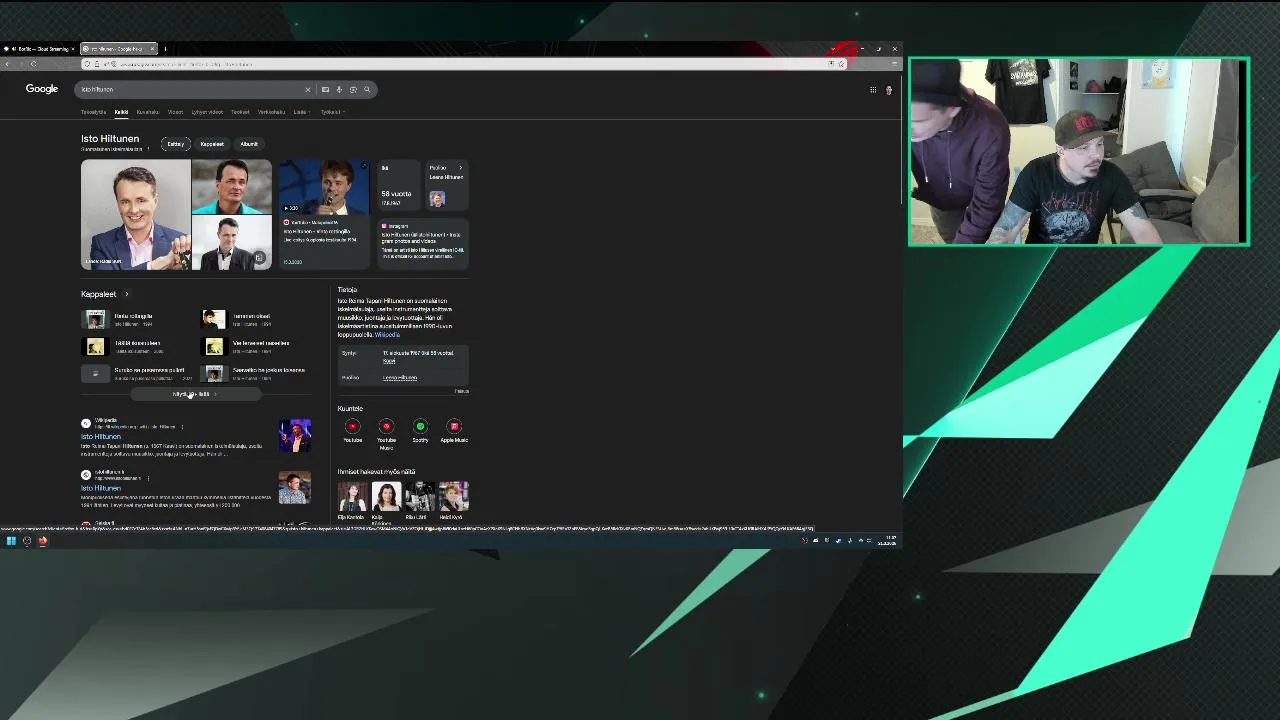Close the Google search browser tab
This screenshot has width=1280, height=720.
coord(152,49)
